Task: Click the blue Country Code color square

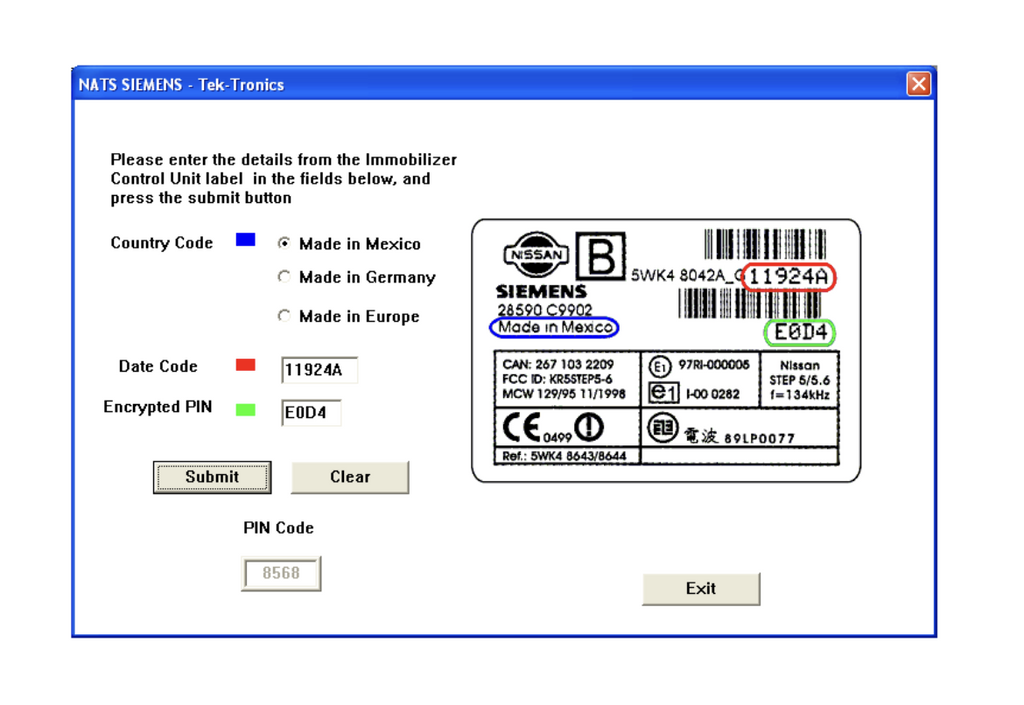Action: click(x=245, y=240)
